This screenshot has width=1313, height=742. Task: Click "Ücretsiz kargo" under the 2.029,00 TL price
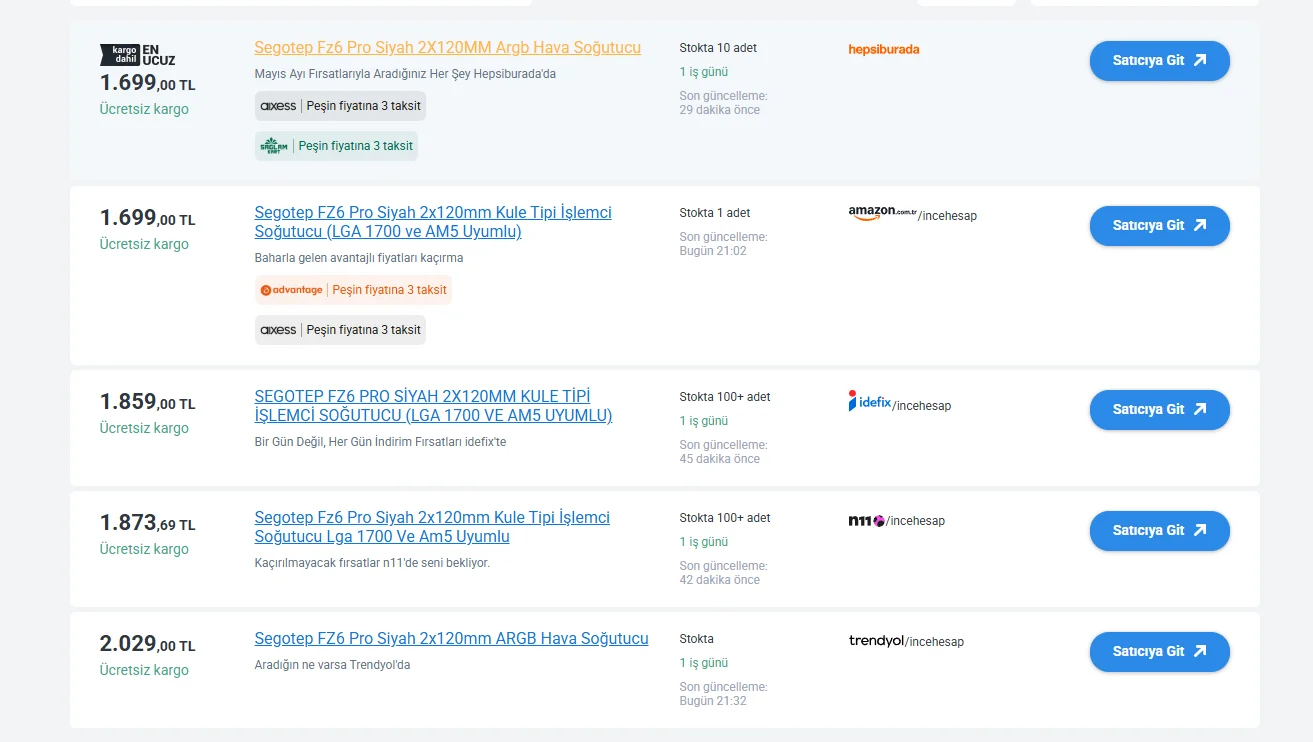coord(144,670)
